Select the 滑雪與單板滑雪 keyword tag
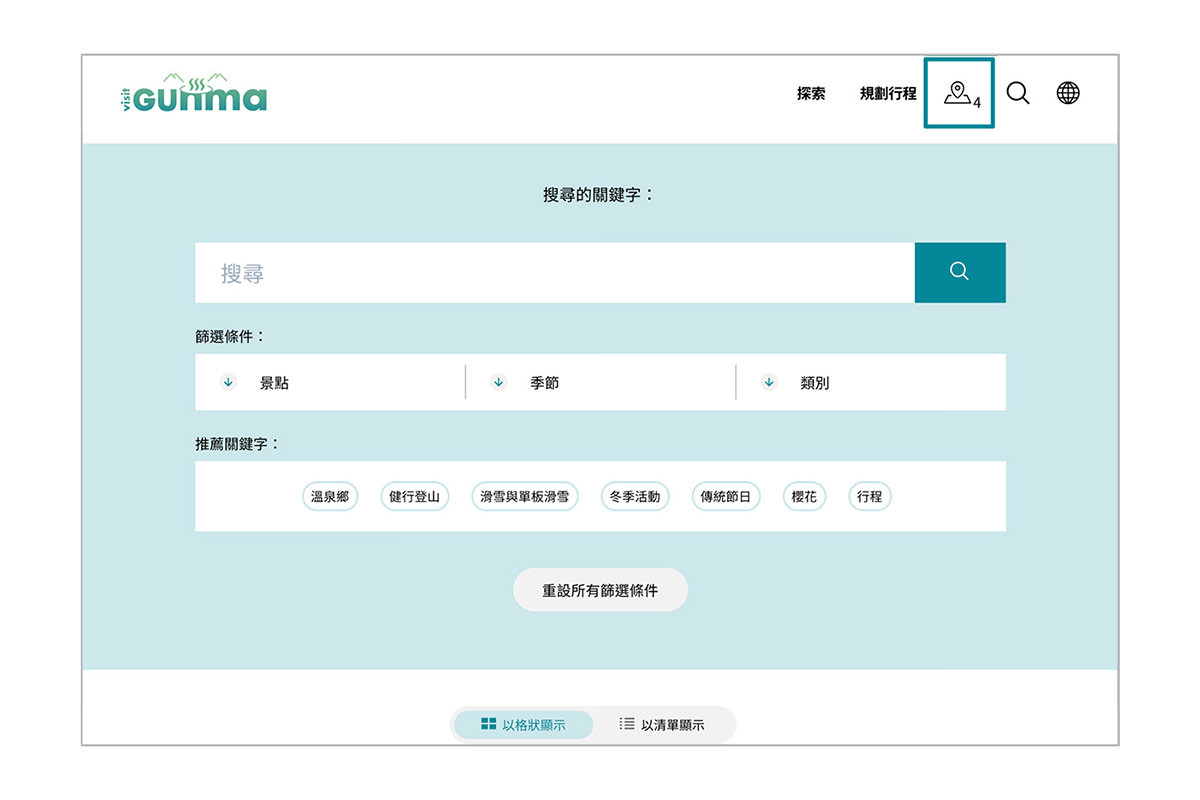 [x=525, y=496]
